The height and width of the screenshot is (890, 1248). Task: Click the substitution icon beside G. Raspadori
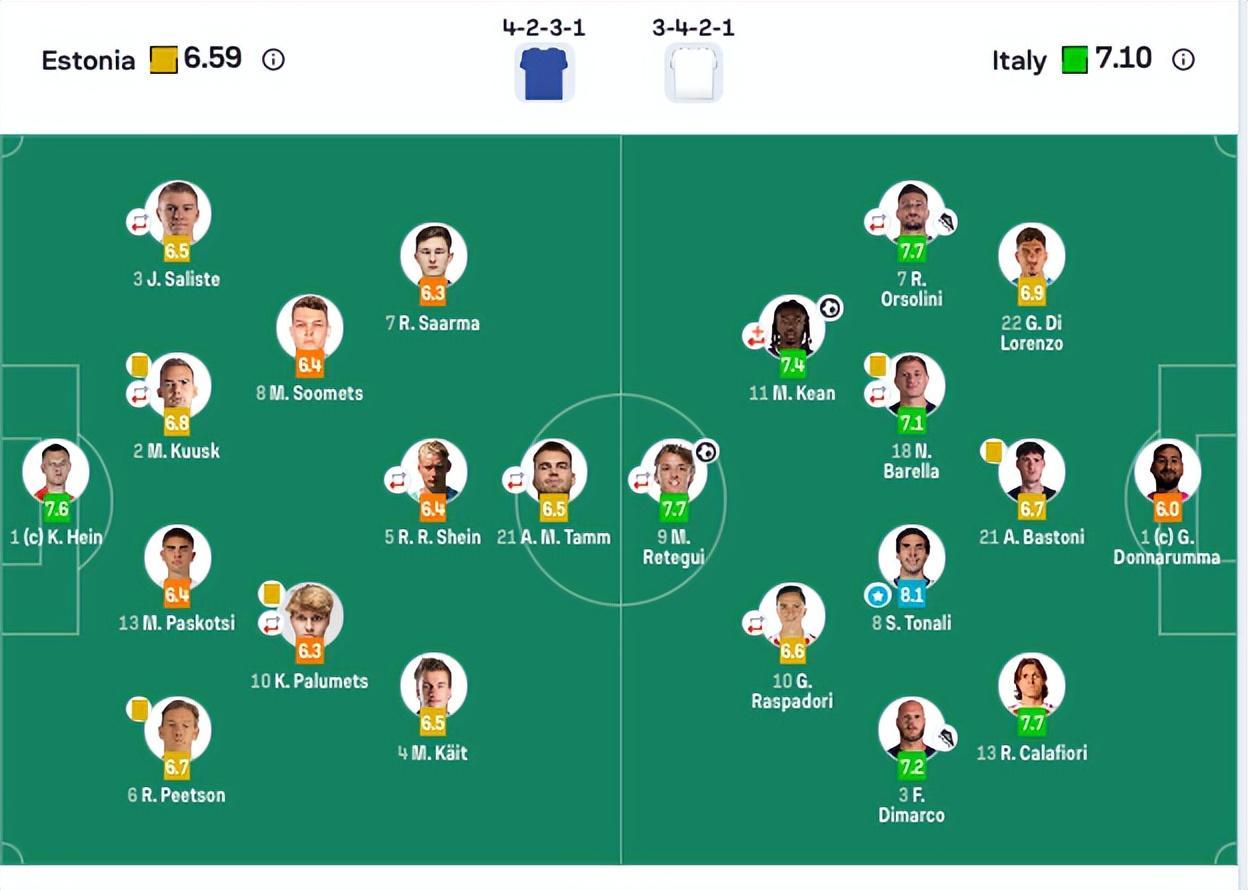point(754,624)
